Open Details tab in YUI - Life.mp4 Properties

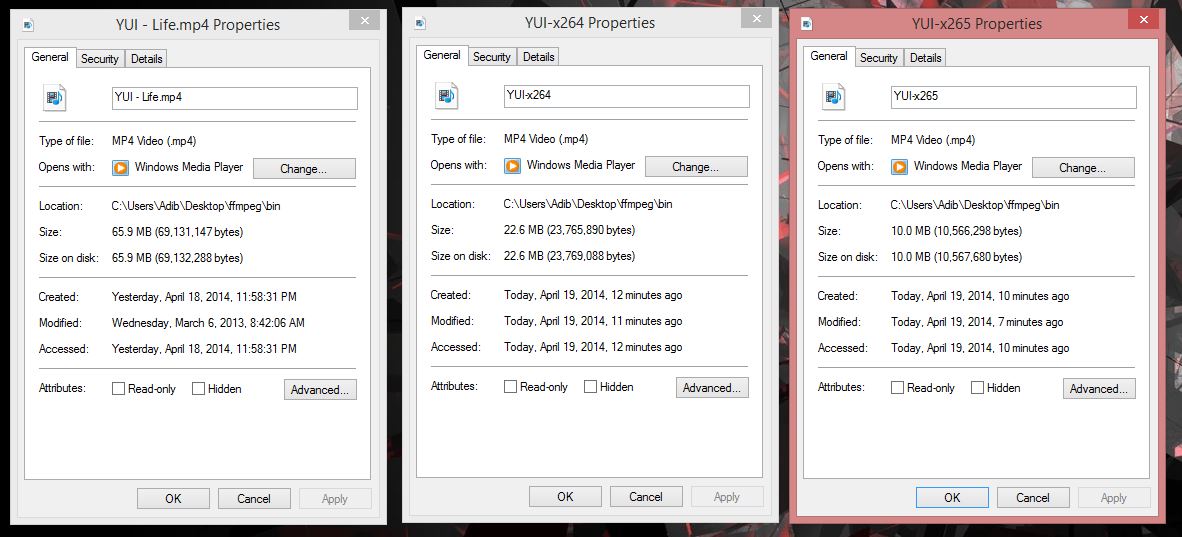tap(145, 59)
